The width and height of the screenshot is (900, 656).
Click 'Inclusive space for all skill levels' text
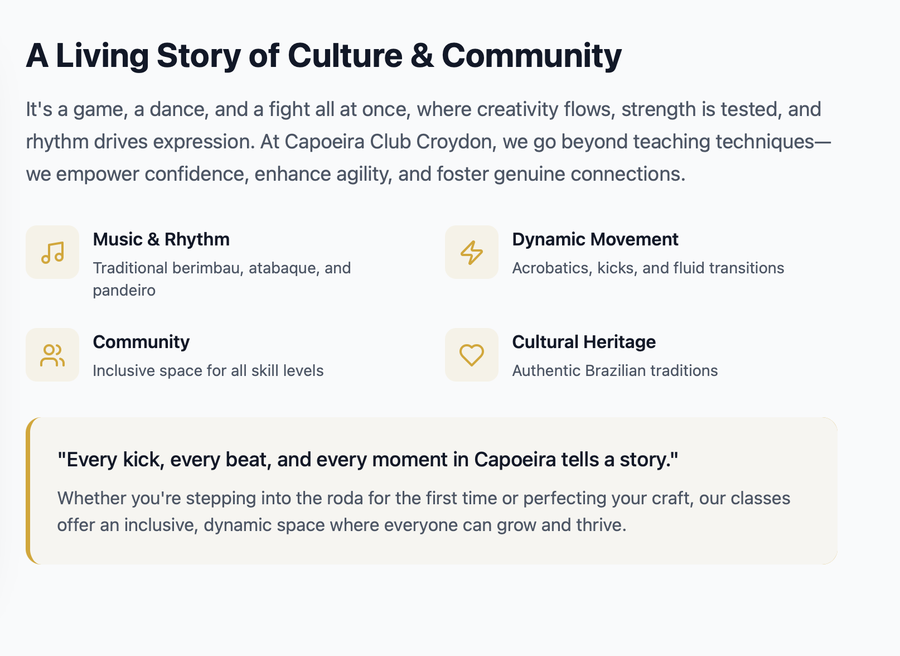tap(208, 371)
